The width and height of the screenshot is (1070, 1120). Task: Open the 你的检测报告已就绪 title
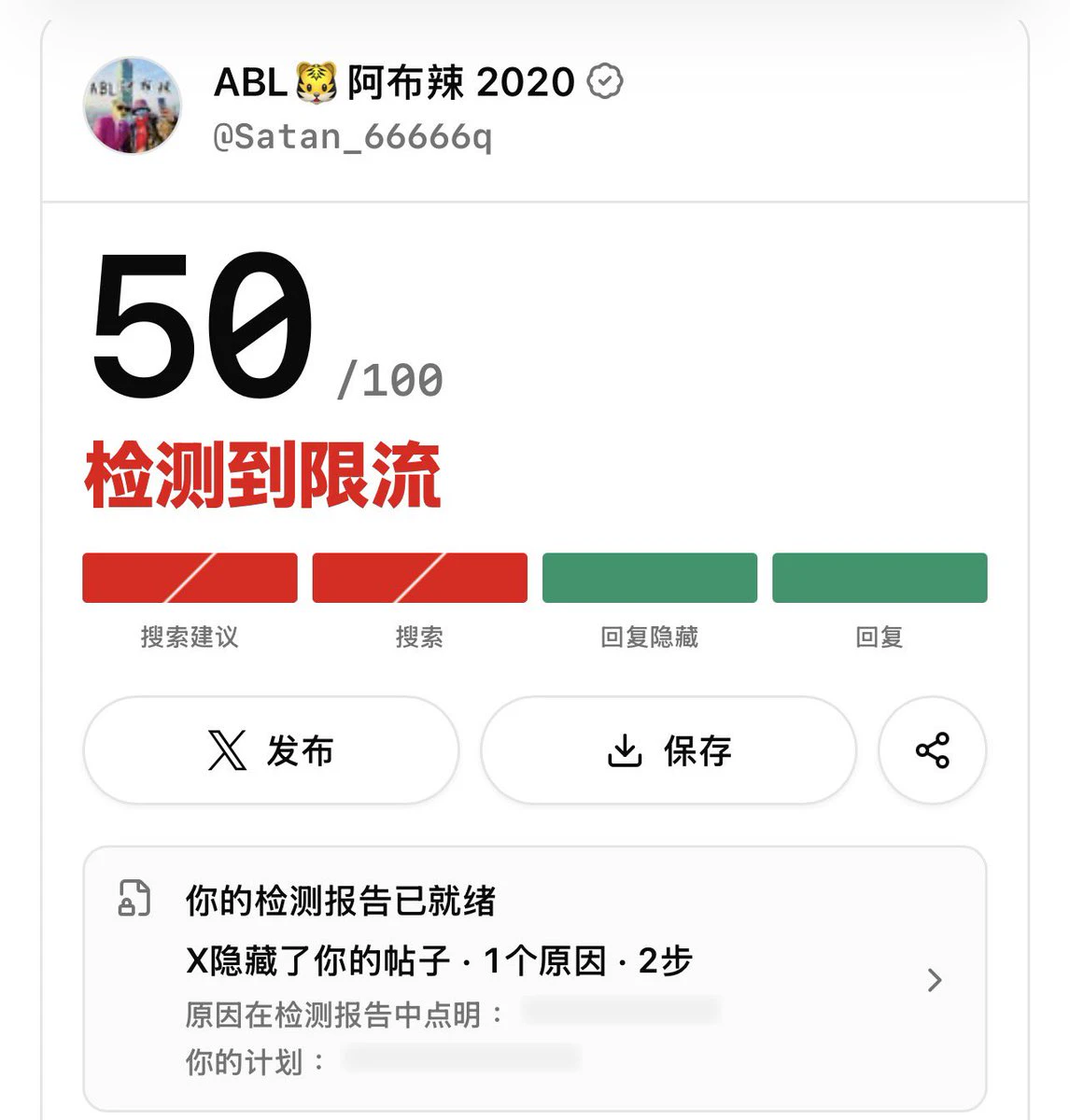tap(341, 901)
